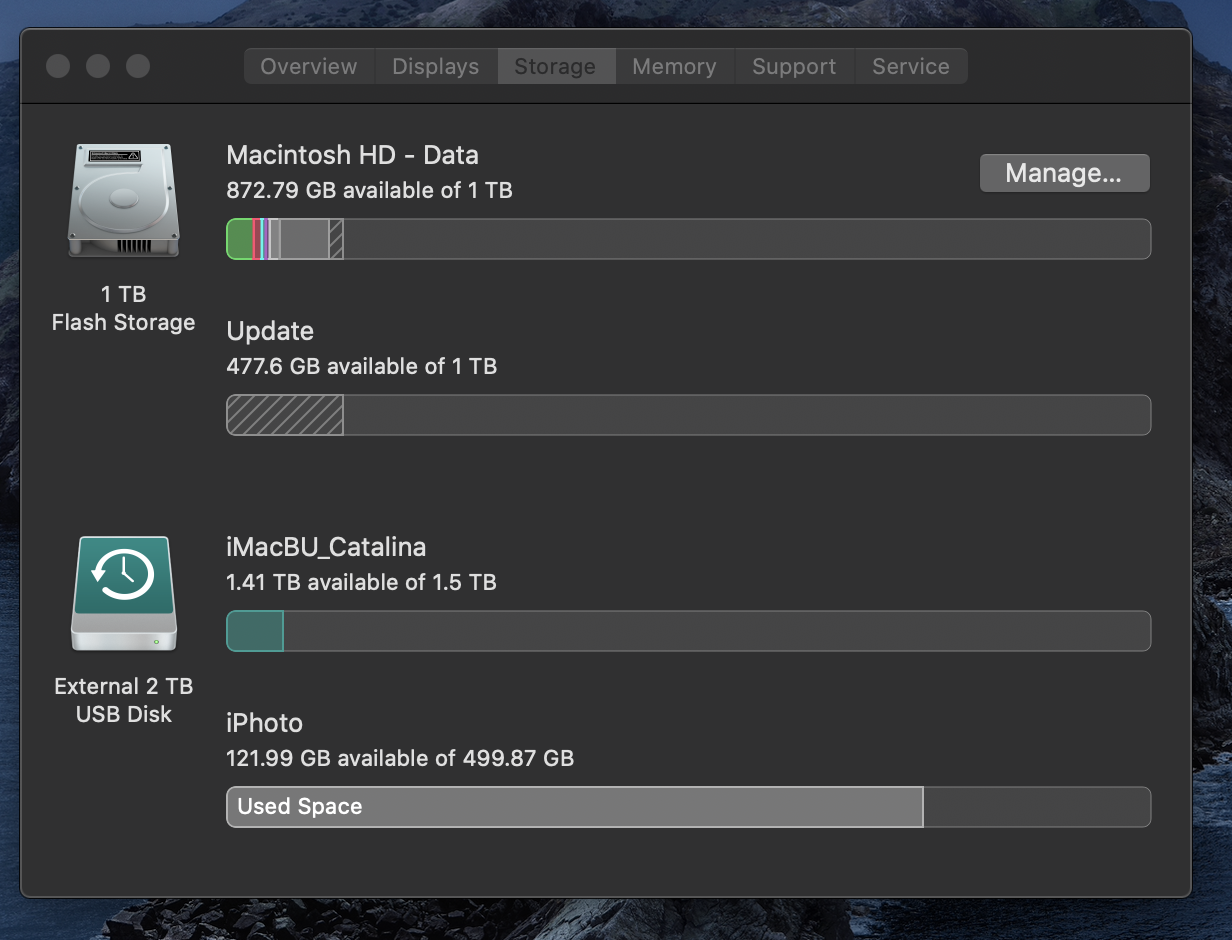The width and height of the screenshot is (1232, 940).
Task: Click the internal hard drive icon
Action: click(x=124, y=200)
